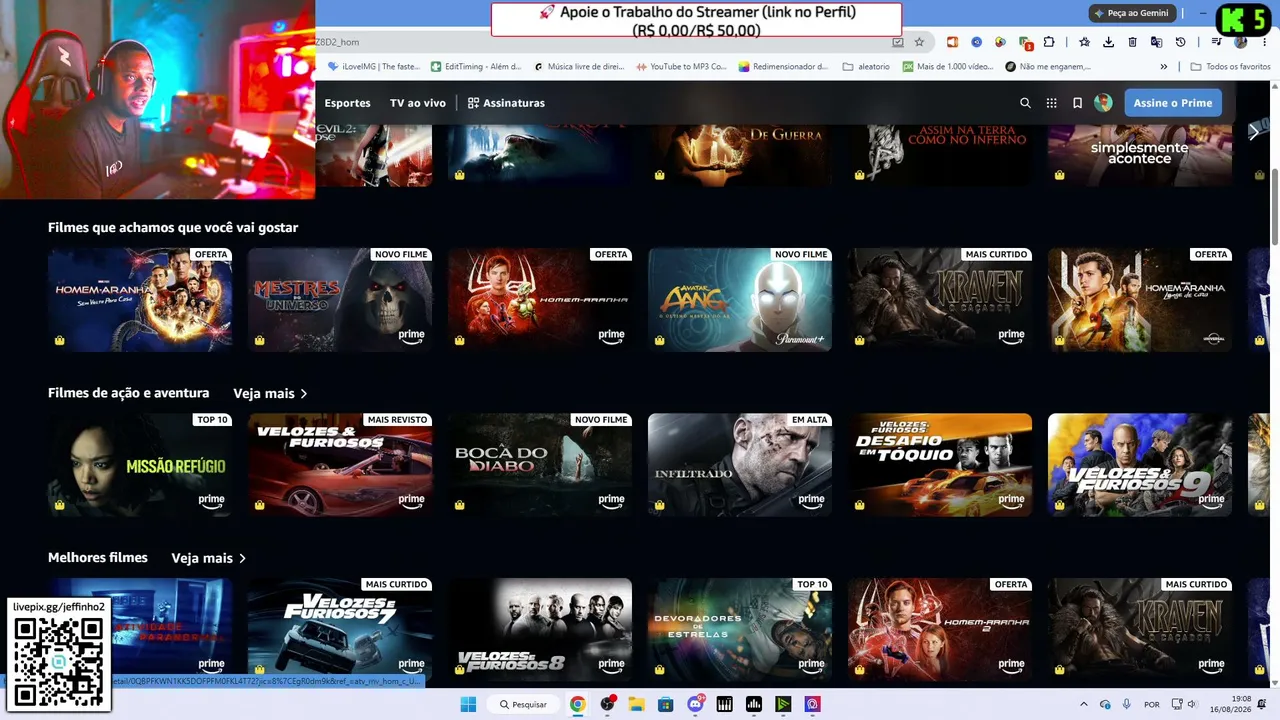This screenshot has height=720, width=1280.
Task: Open Veja mais for Melhores filmes
Action: point(208,558)
